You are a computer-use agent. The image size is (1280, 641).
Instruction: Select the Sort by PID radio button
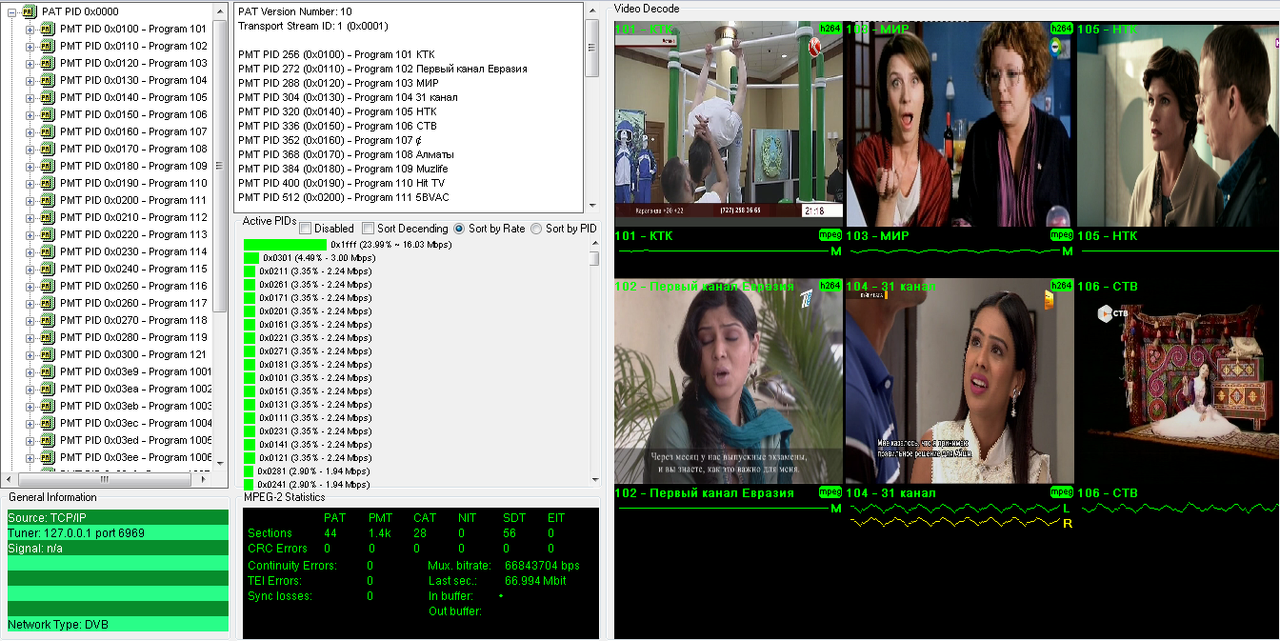536,228
